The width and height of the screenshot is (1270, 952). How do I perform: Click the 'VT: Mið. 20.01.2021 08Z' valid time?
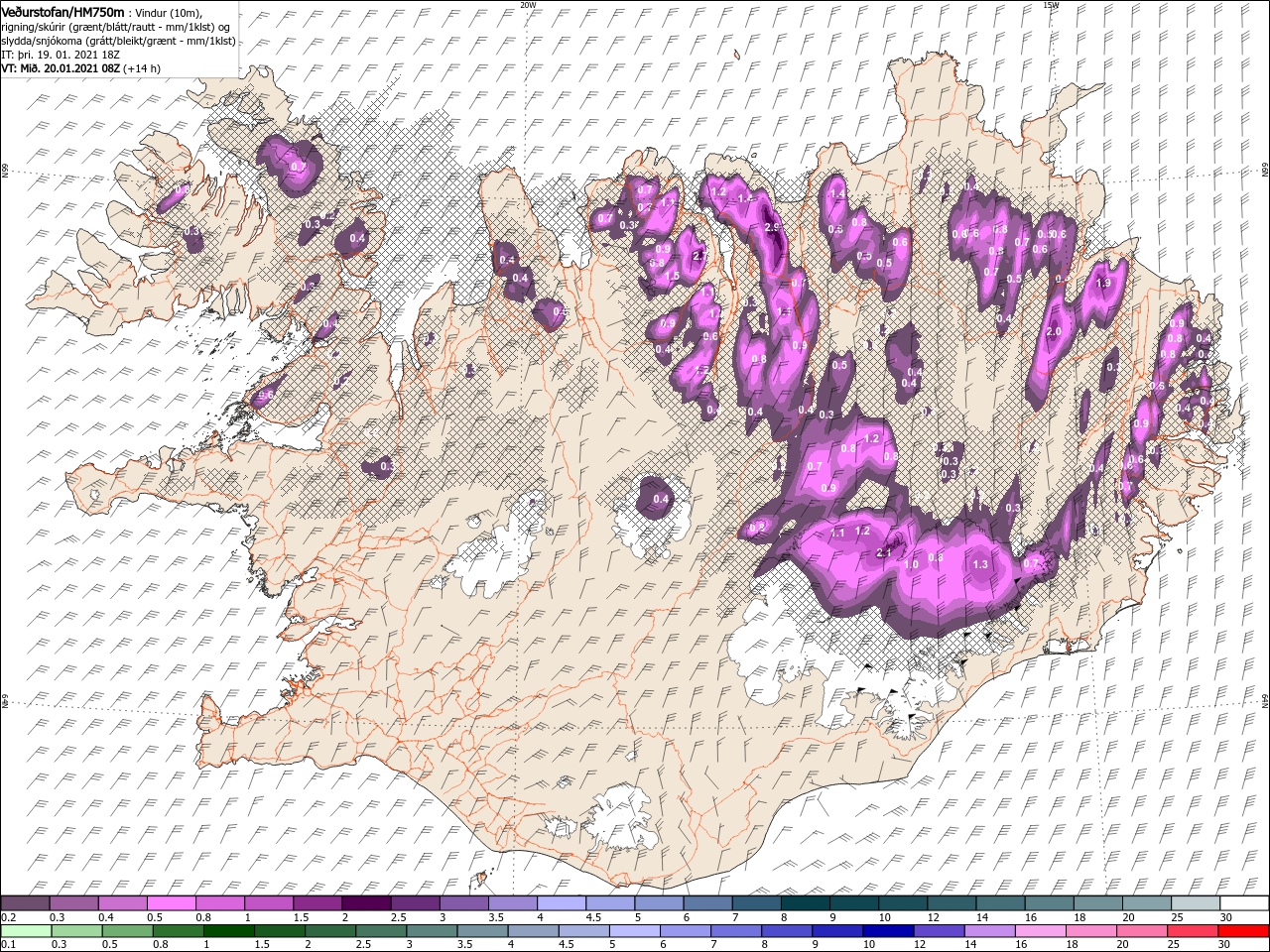(x=62, y=68)
